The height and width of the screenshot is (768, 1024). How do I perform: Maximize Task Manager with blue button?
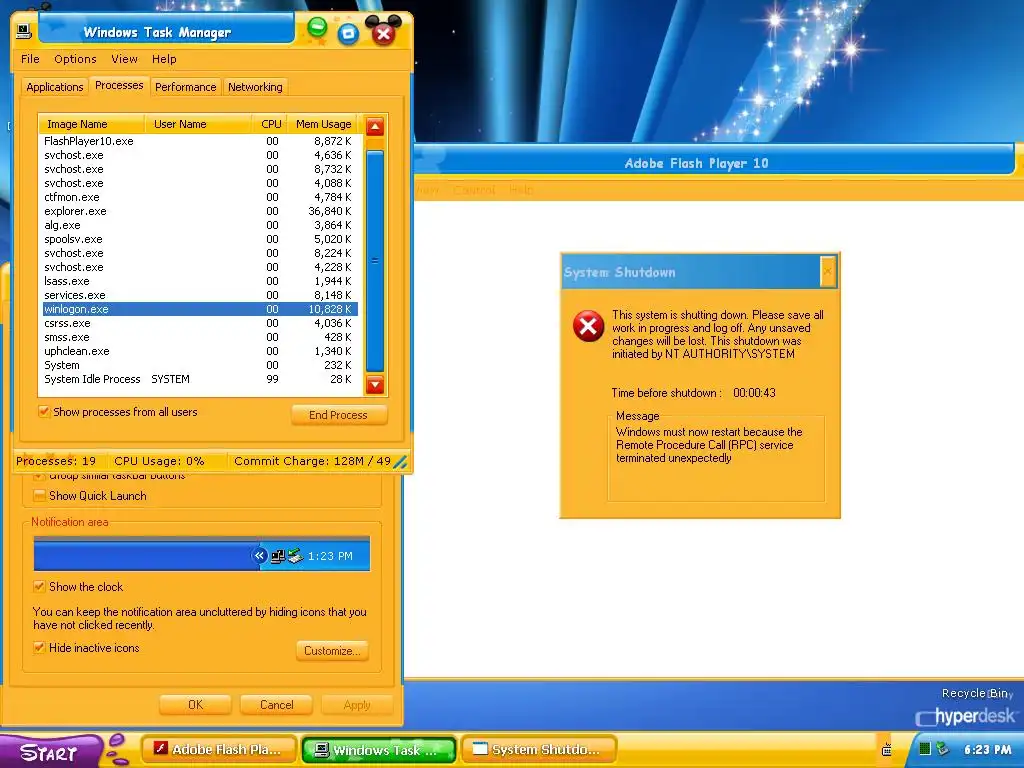tap(349, 33)
